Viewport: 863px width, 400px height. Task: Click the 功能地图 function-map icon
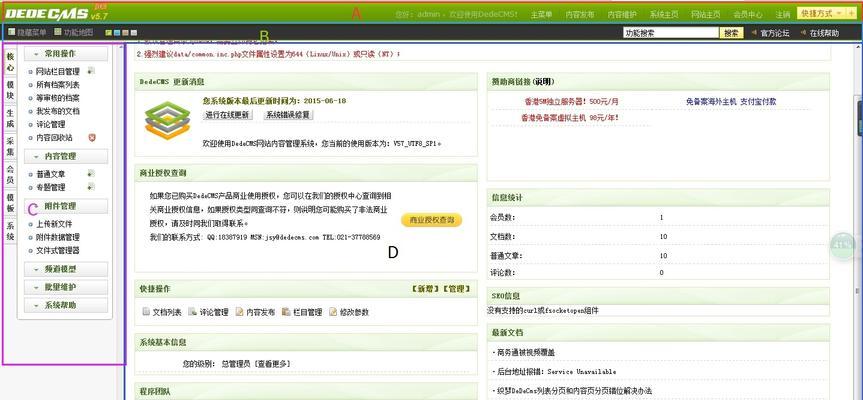click(58, 32)
